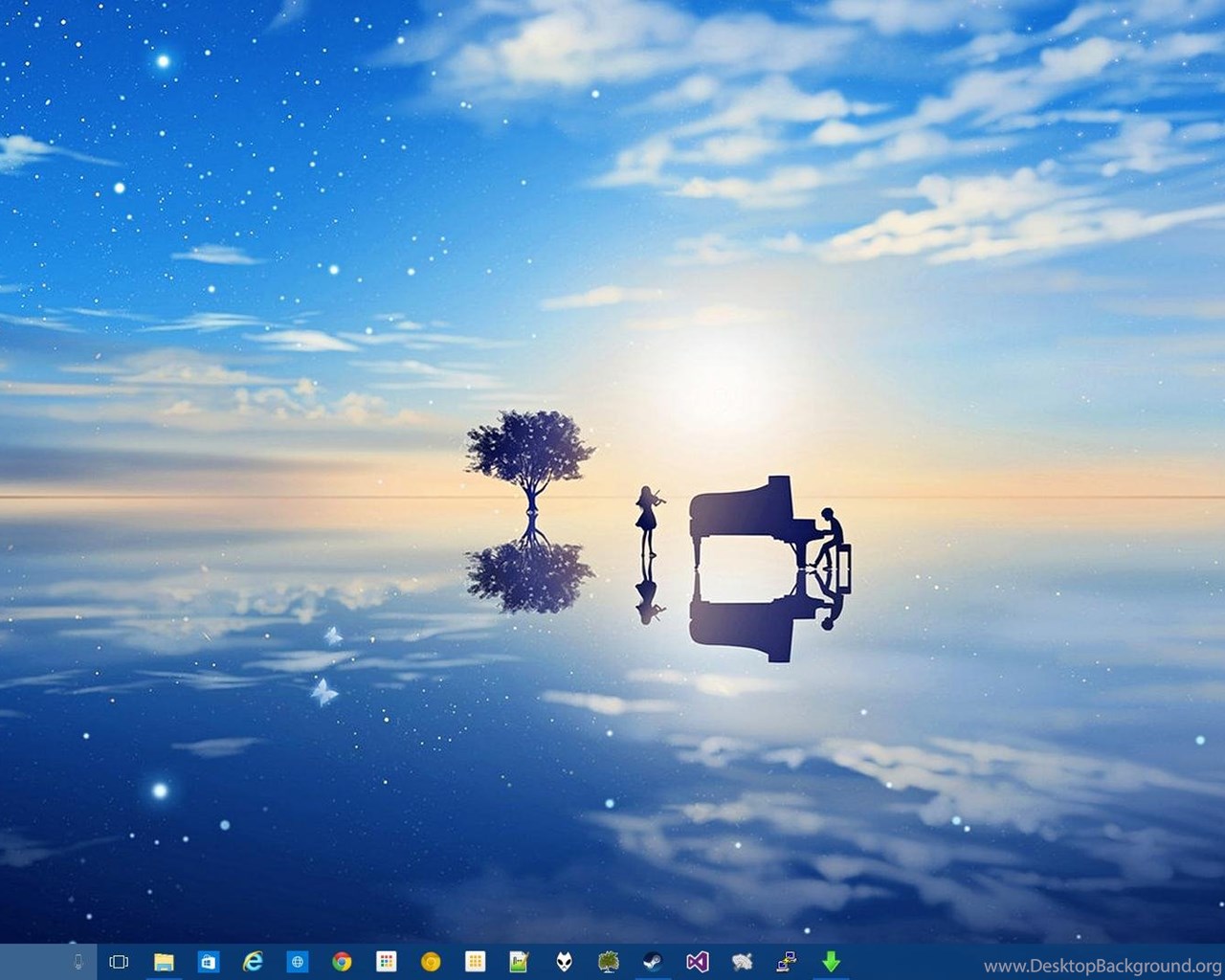The height and width of the screenshot is (980, 1225).
Task: Launch Google Chrome from the taskbar
Action: [x=342, y=962]
